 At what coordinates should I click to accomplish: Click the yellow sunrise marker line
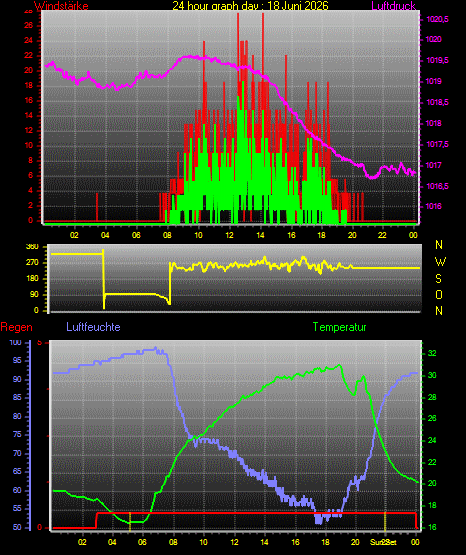[130, 521]
